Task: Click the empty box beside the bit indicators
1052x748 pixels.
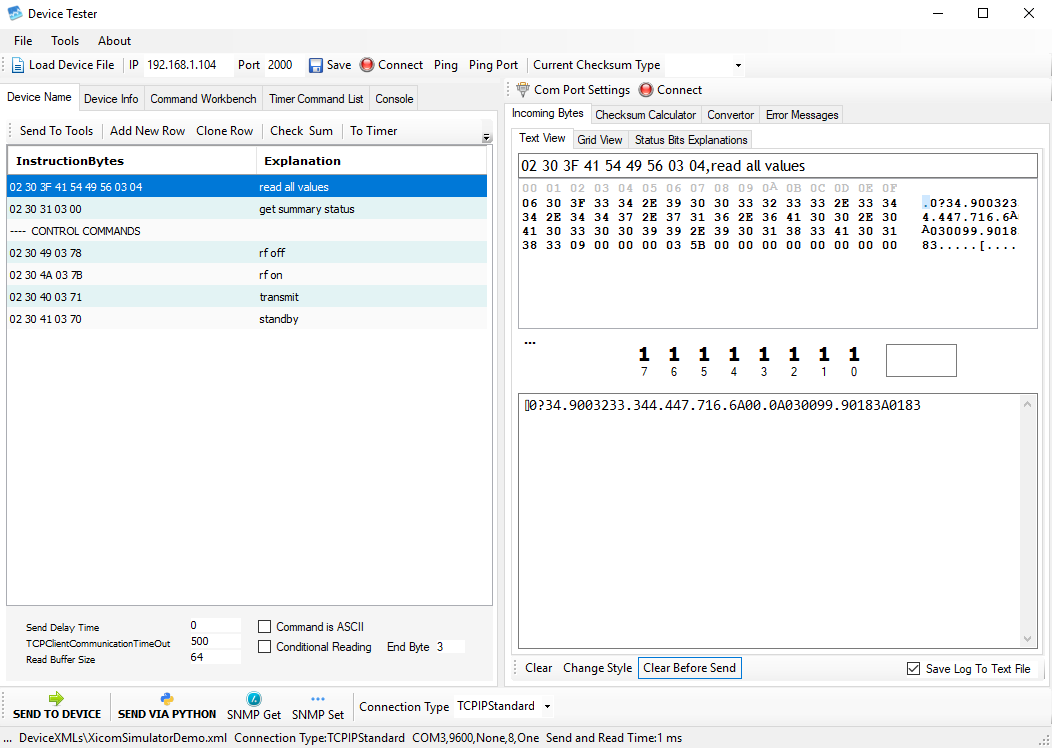Action: point(921,361)
